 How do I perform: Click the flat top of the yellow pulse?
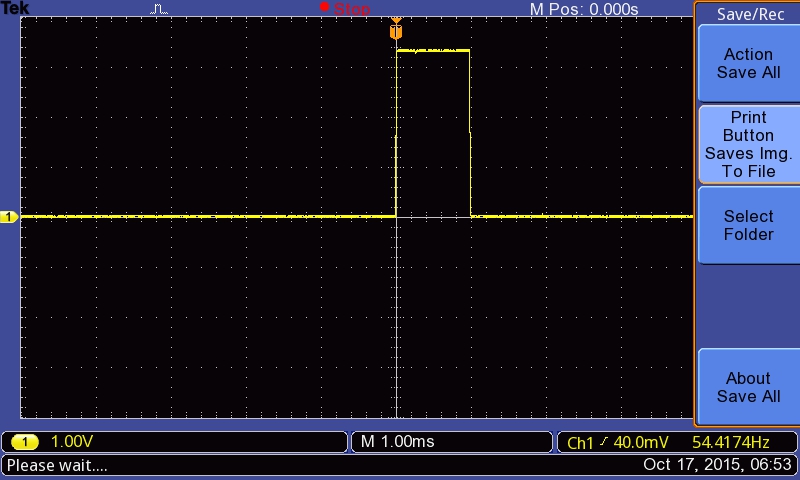(433, 50)
